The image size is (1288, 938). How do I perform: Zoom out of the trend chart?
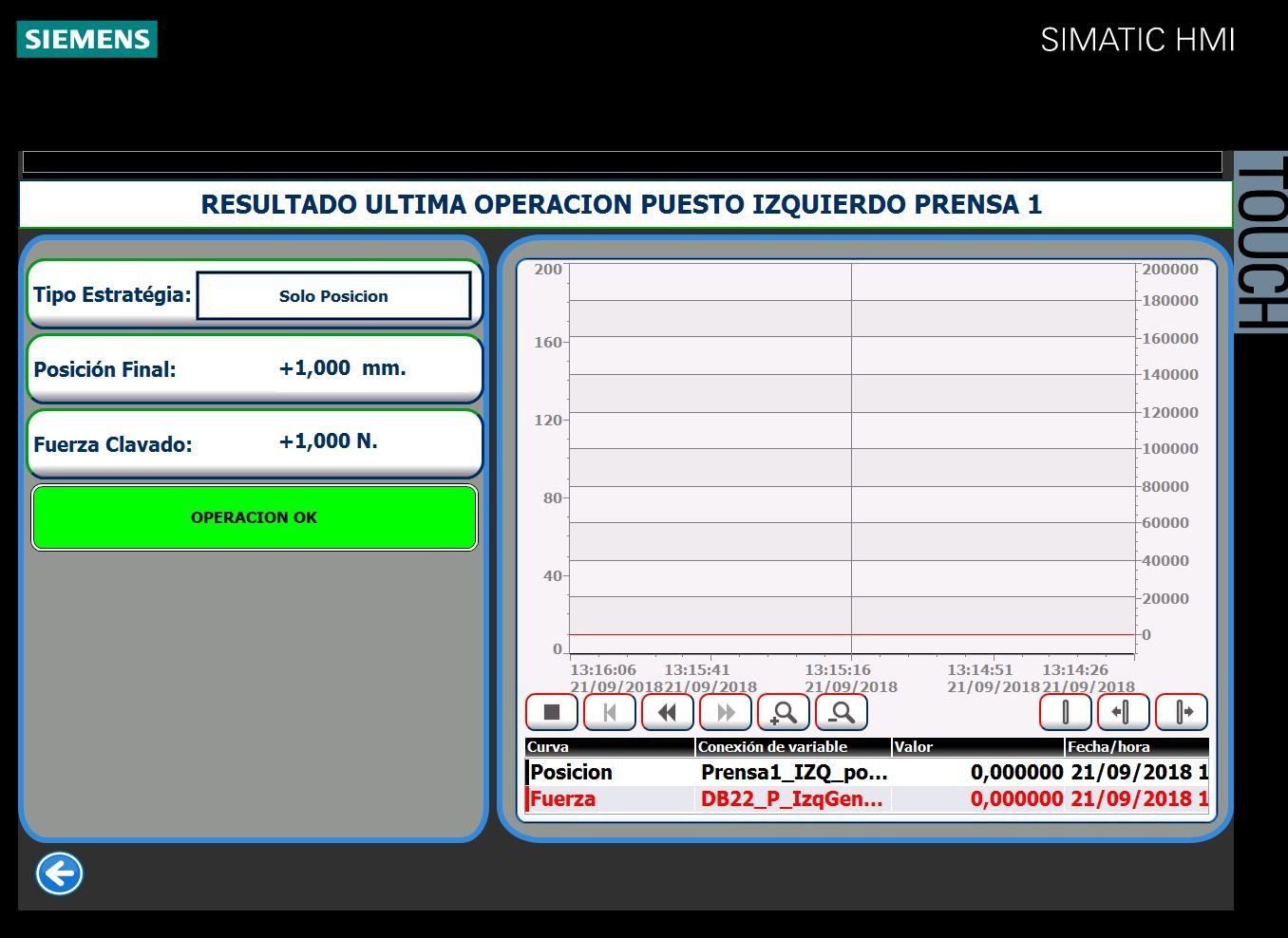pos(842,712)
